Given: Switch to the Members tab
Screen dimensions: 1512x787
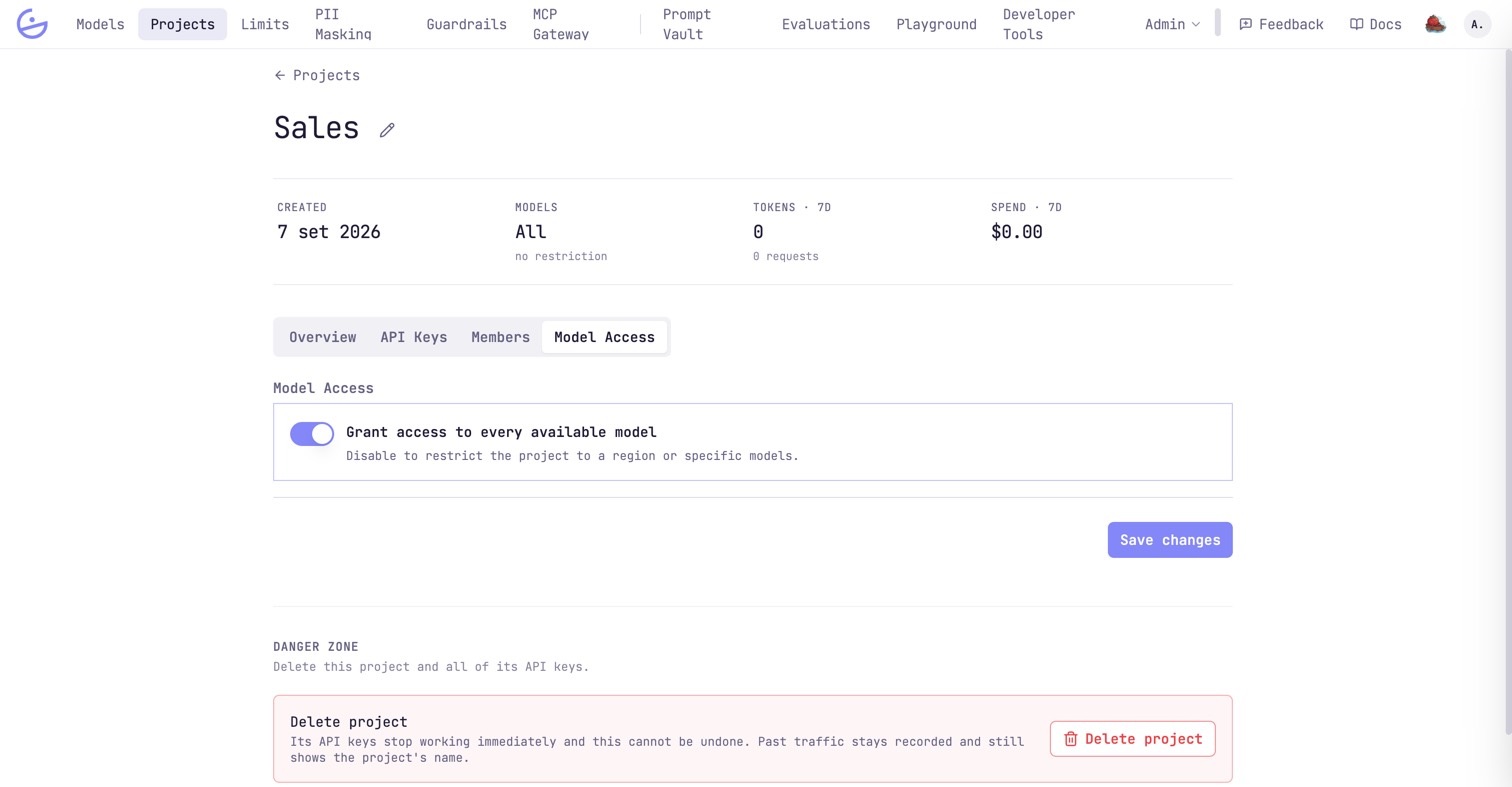Looking at the screenshot, I should [500, 337].
